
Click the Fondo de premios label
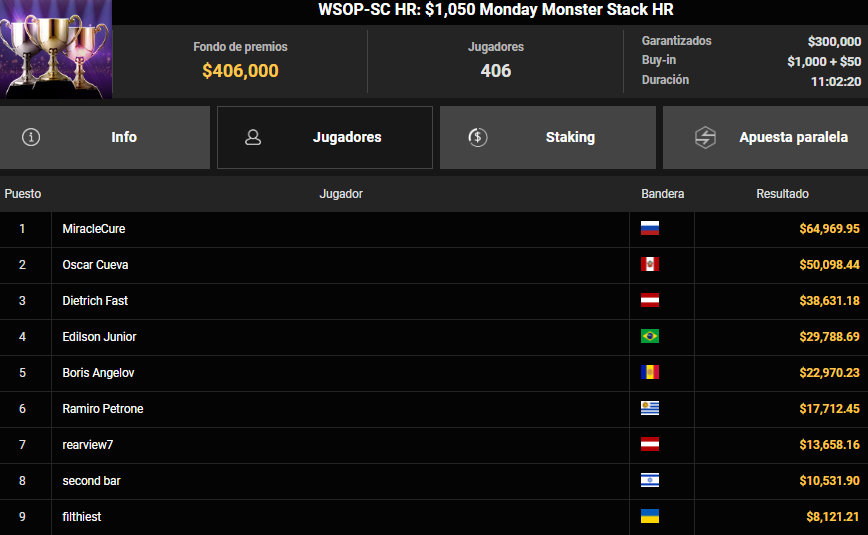[240, 47]
